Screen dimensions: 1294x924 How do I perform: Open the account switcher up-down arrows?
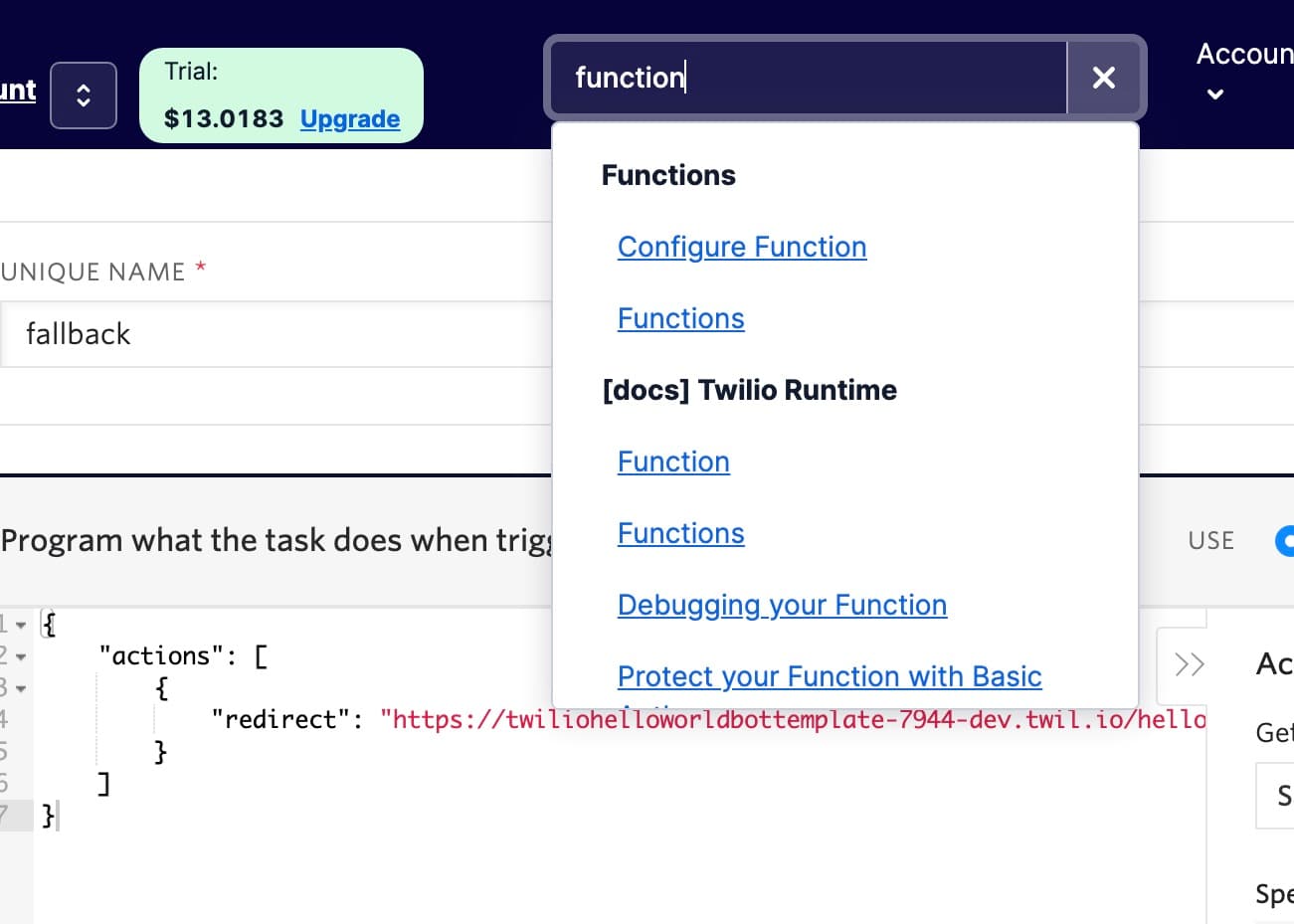(84, 95)
